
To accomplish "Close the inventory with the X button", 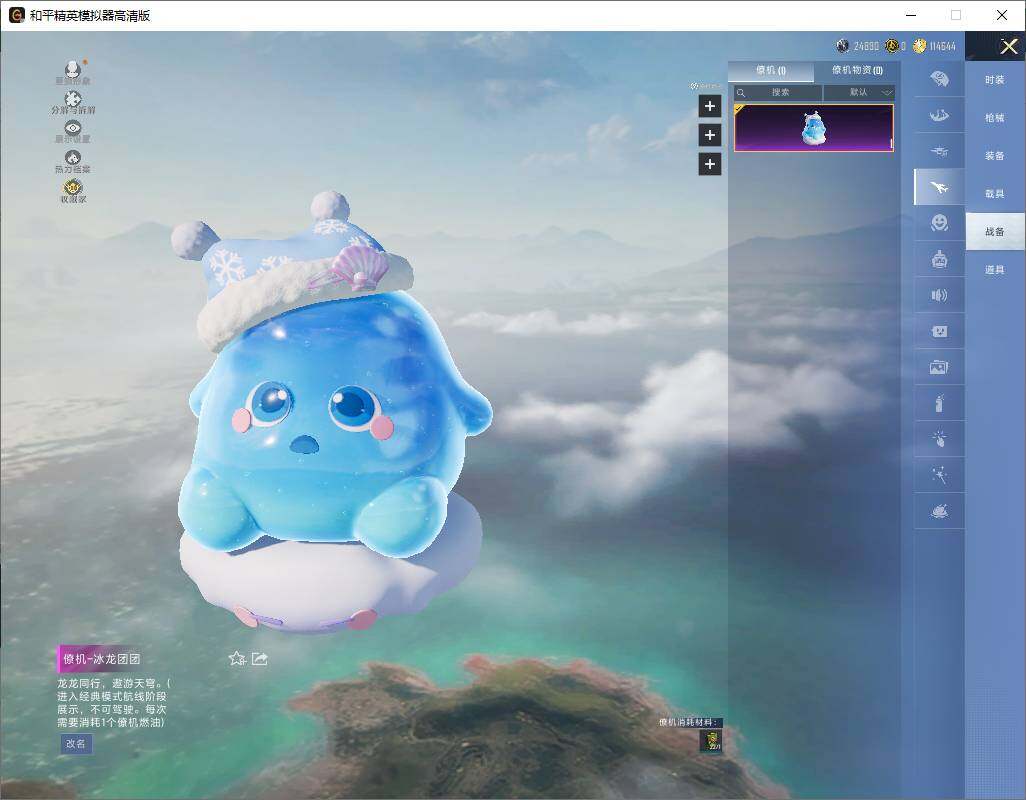I will (x=1008, y=46).
